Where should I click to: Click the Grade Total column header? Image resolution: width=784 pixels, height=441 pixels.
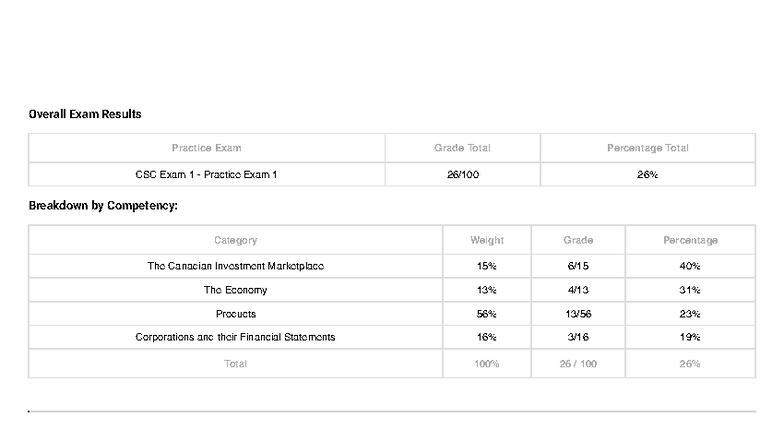pos(462,148)
